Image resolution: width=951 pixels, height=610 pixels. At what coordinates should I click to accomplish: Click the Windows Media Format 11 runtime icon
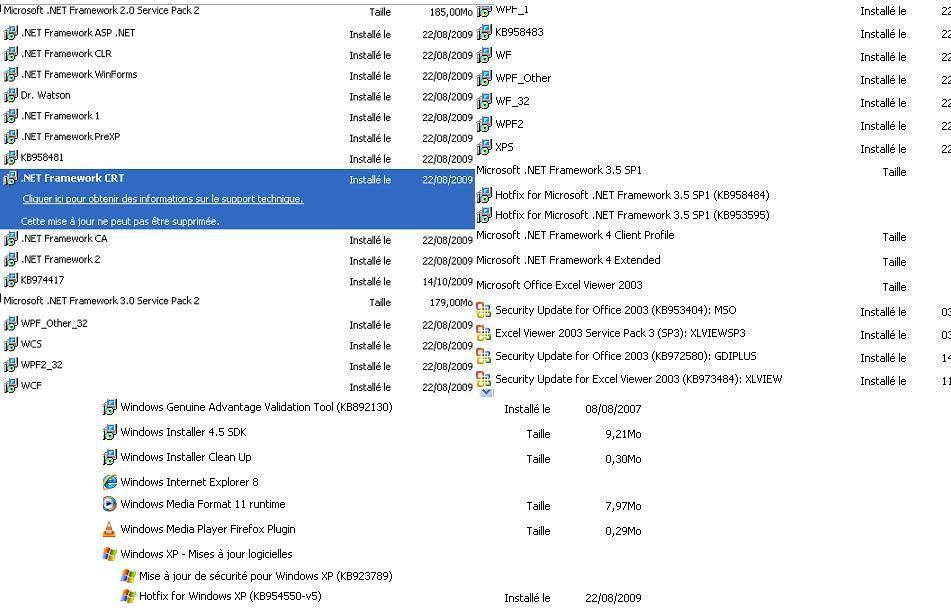pos(109,504)
